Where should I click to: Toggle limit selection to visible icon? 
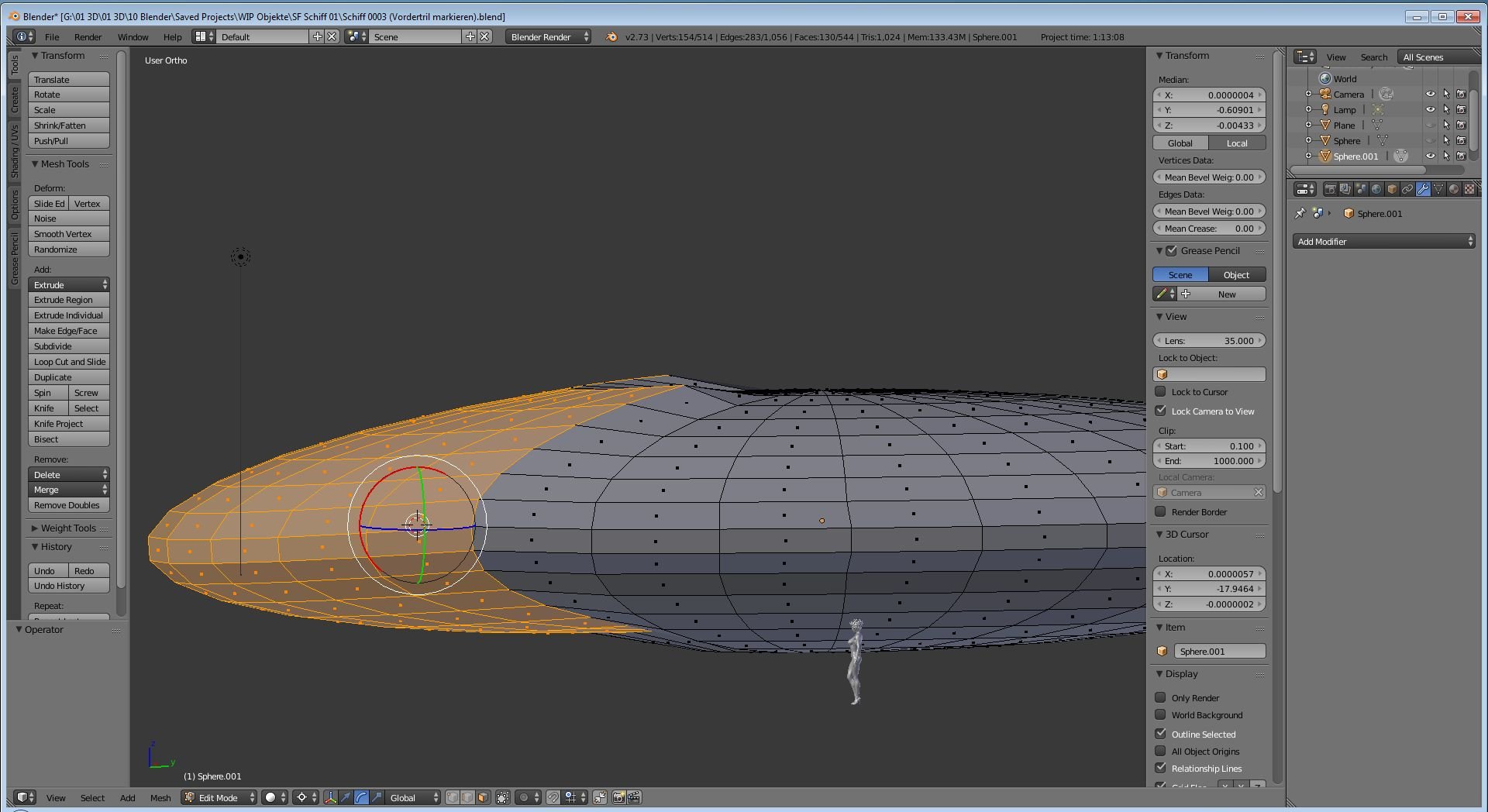pos(503,797)
